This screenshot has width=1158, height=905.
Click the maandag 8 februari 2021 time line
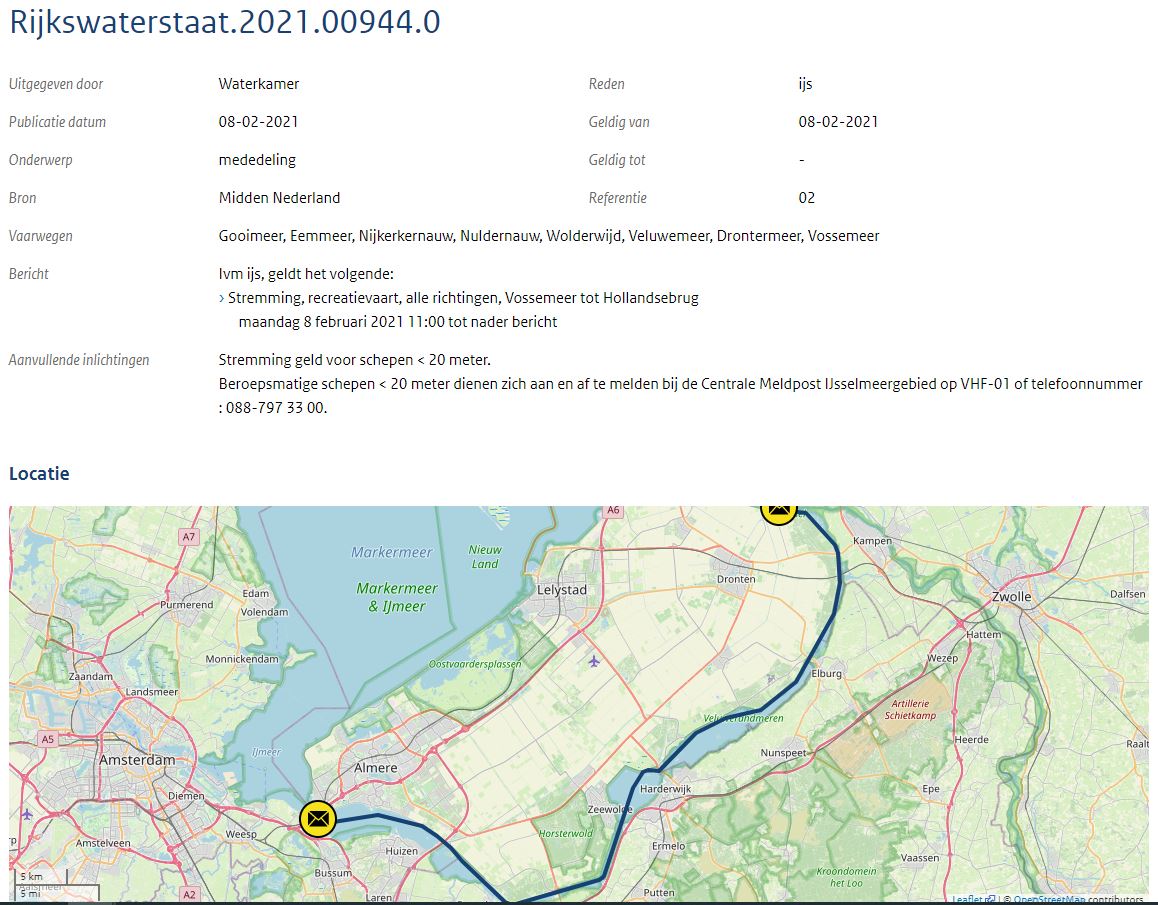click(398, 321)
